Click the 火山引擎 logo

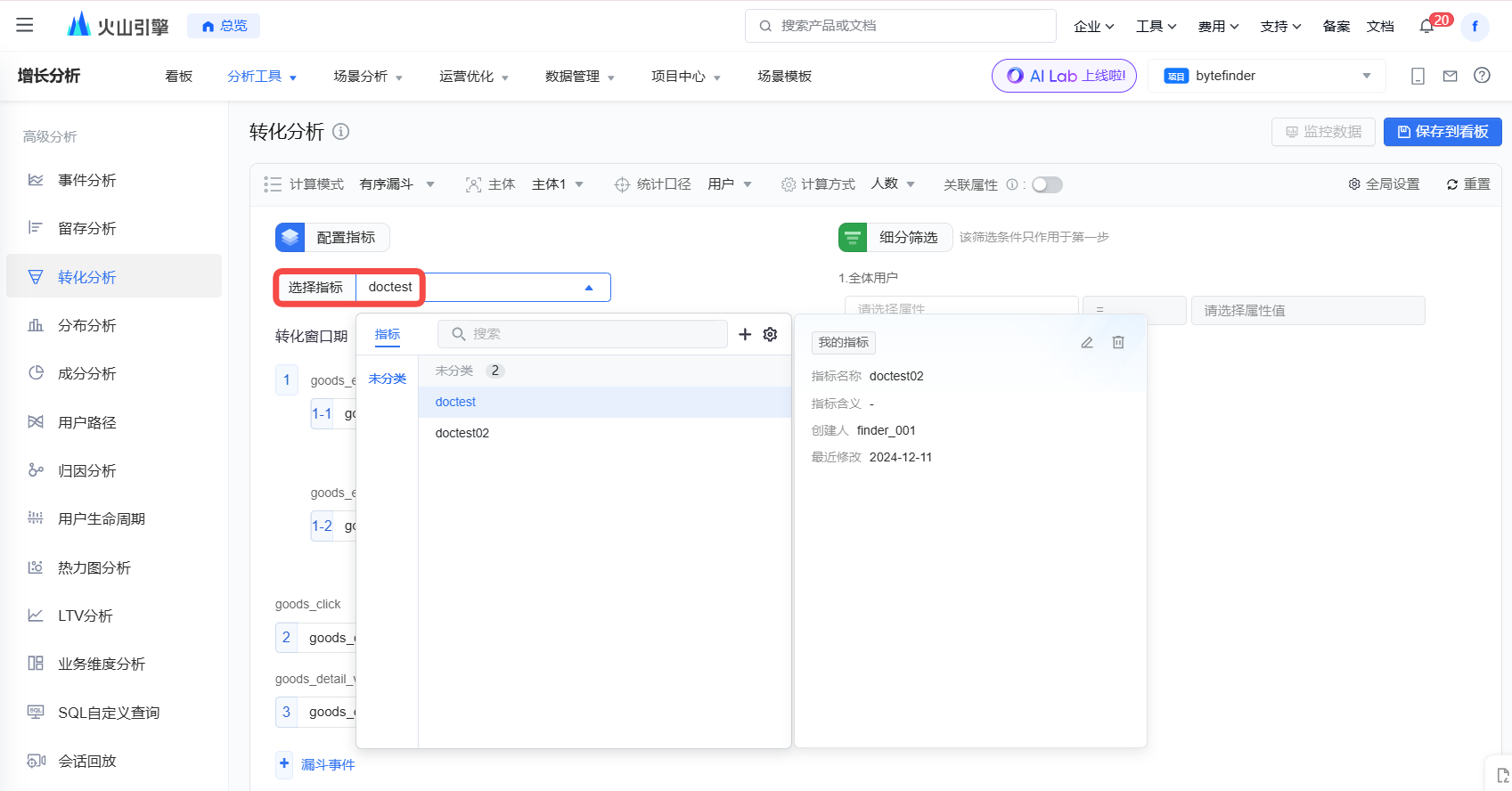(x=118, y=25)
